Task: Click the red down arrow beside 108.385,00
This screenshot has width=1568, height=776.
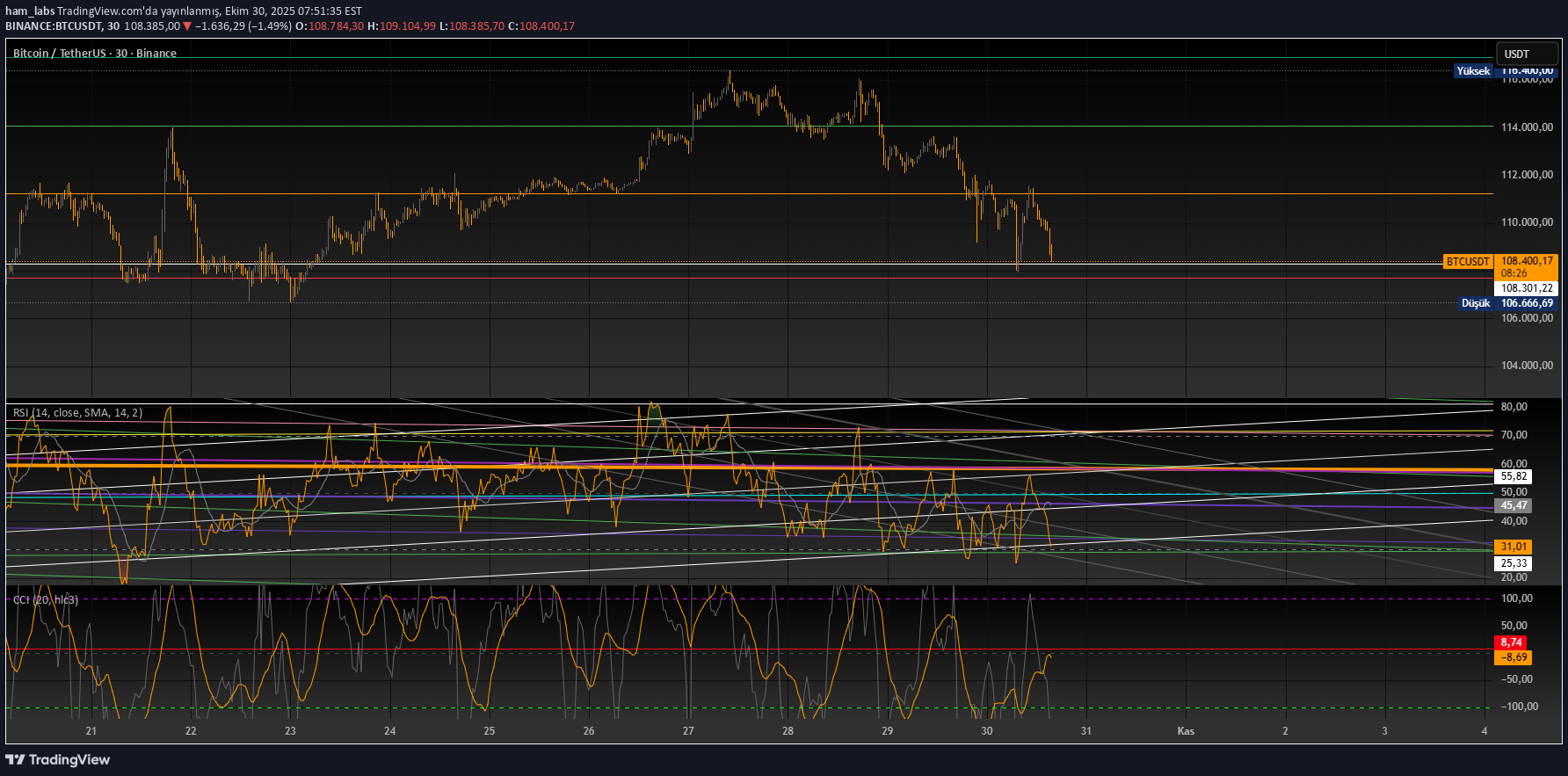Action: pyautogui.click(x=187, y=26)
